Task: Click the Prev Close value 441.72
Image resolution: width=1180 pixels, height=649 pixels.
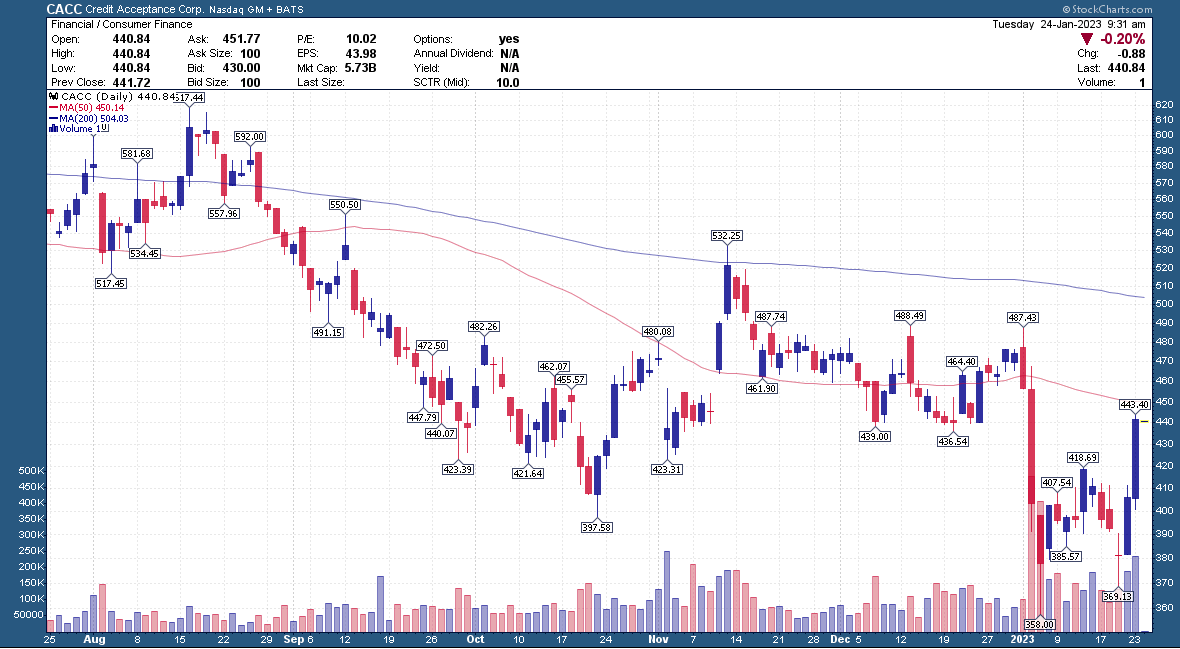Action: pyautogui.click(x=131, y=82)
